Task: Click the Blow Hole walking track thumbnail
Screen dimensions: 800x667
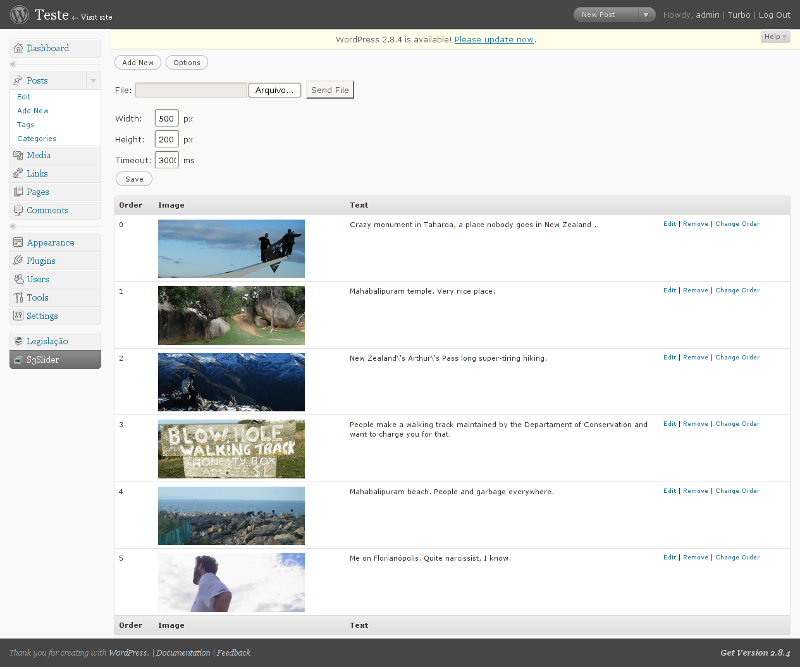Action: [231, 449]
